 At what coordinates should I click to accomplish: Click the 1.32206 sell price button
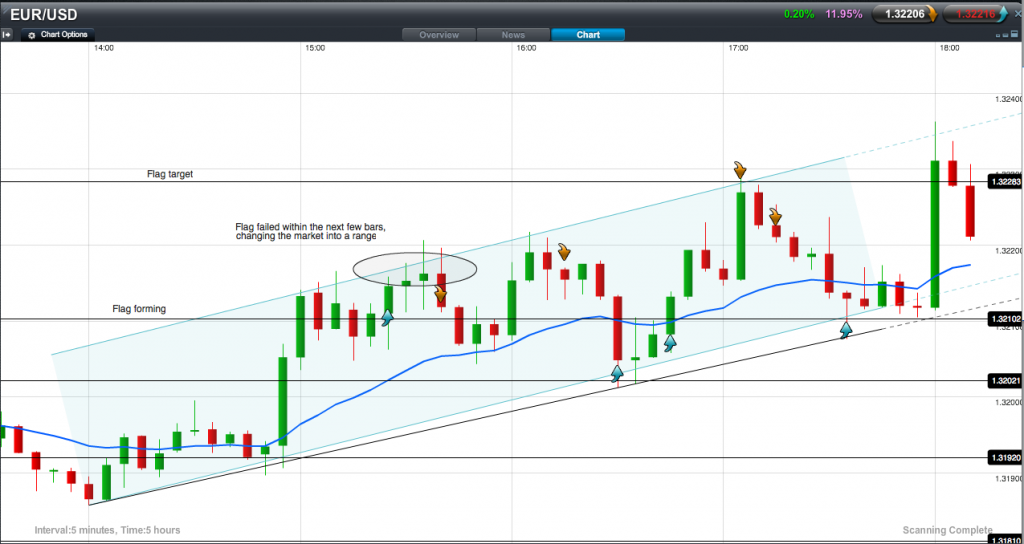pos(903,13)
